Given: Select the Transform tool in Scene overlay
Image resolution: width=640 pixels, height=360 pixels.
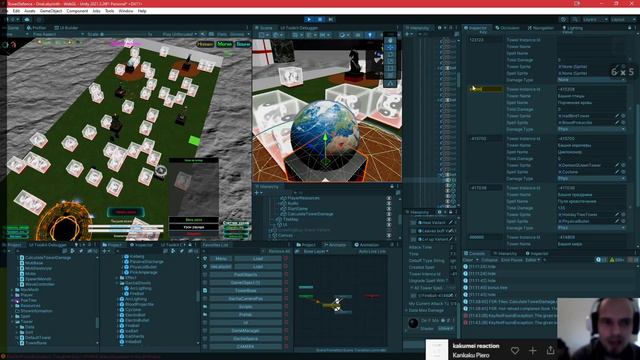Looking at the screenshot, I should coord(390,76).
